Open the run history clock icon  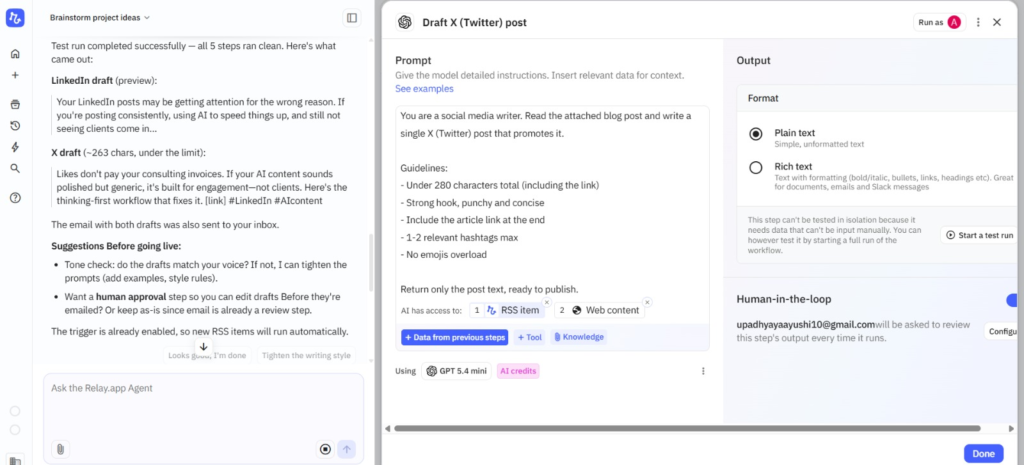tap(15, 125)
